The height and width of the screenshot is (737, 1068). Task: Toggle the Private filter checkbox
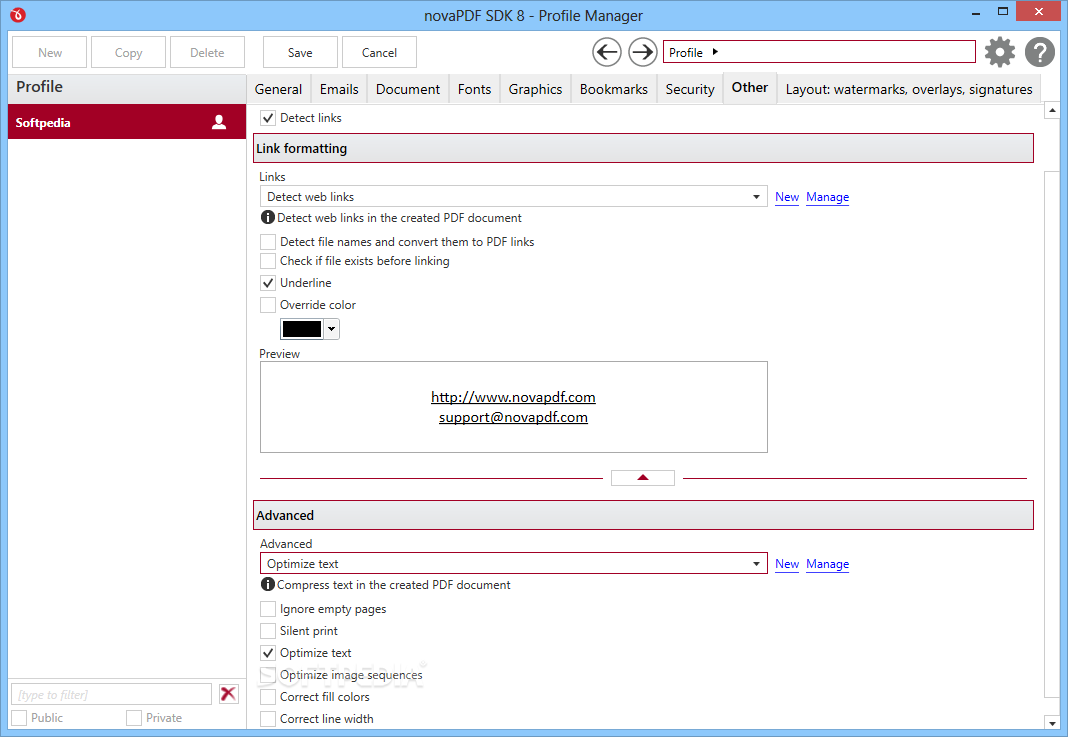click(134, 718)
